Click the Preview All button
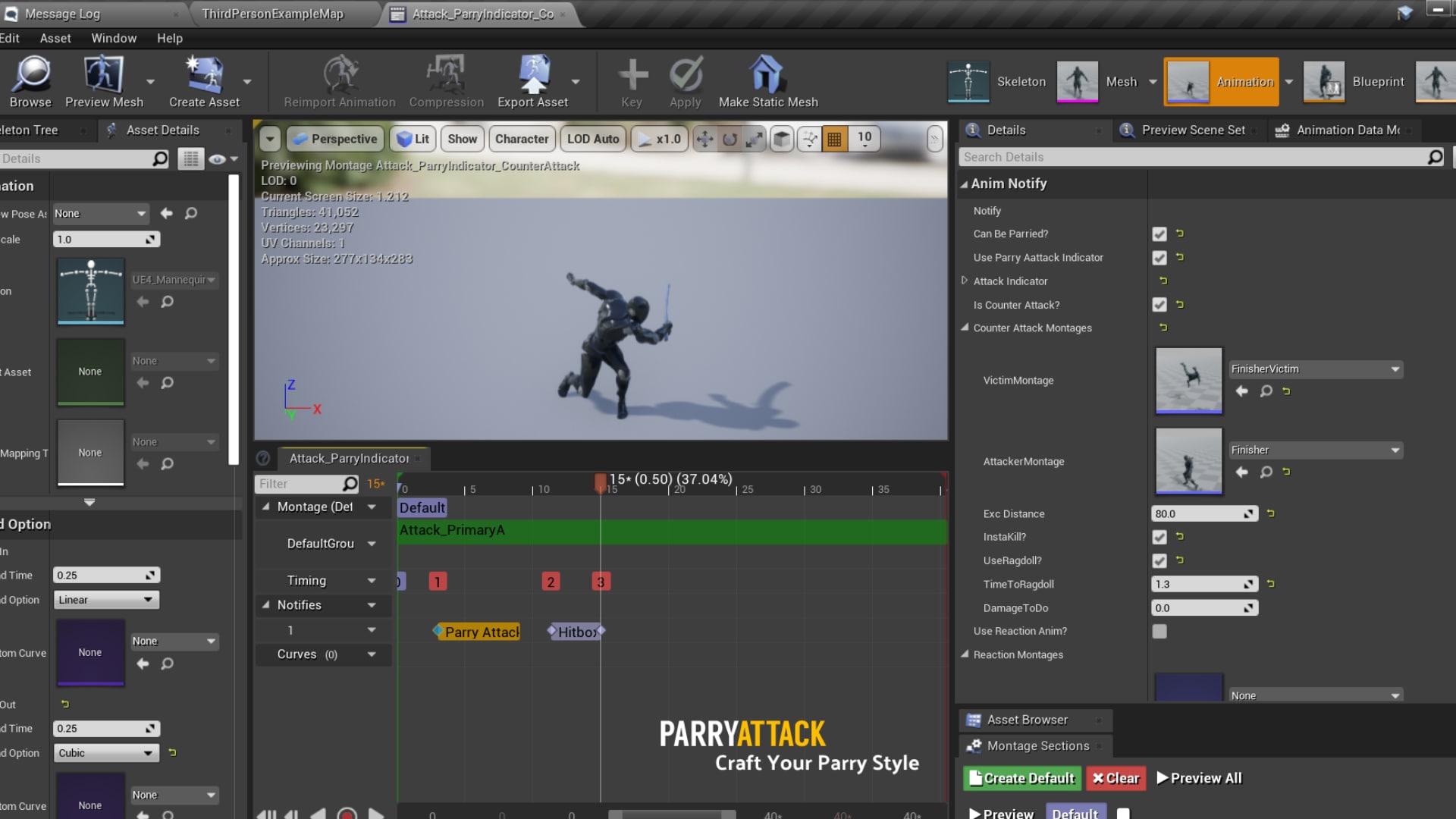This screenshot has height=819, width=1456. click(x=1199, y=778)
